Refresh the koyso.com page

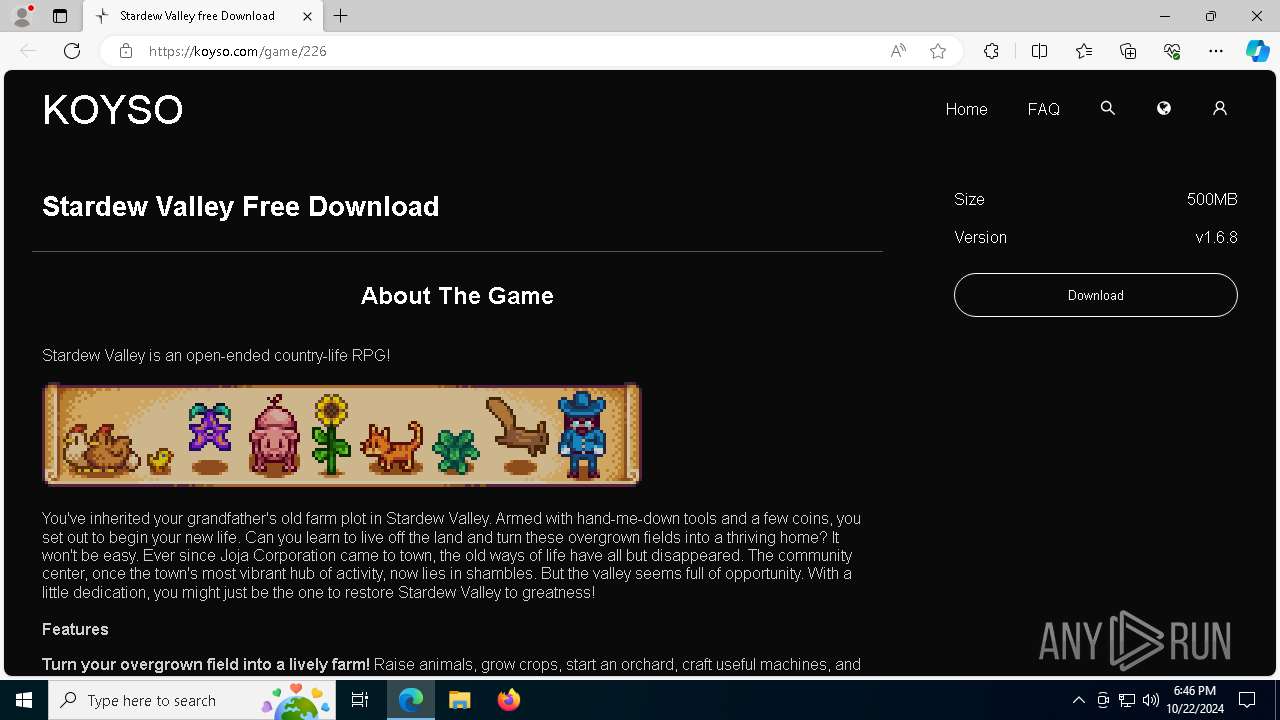coord(72,51)
